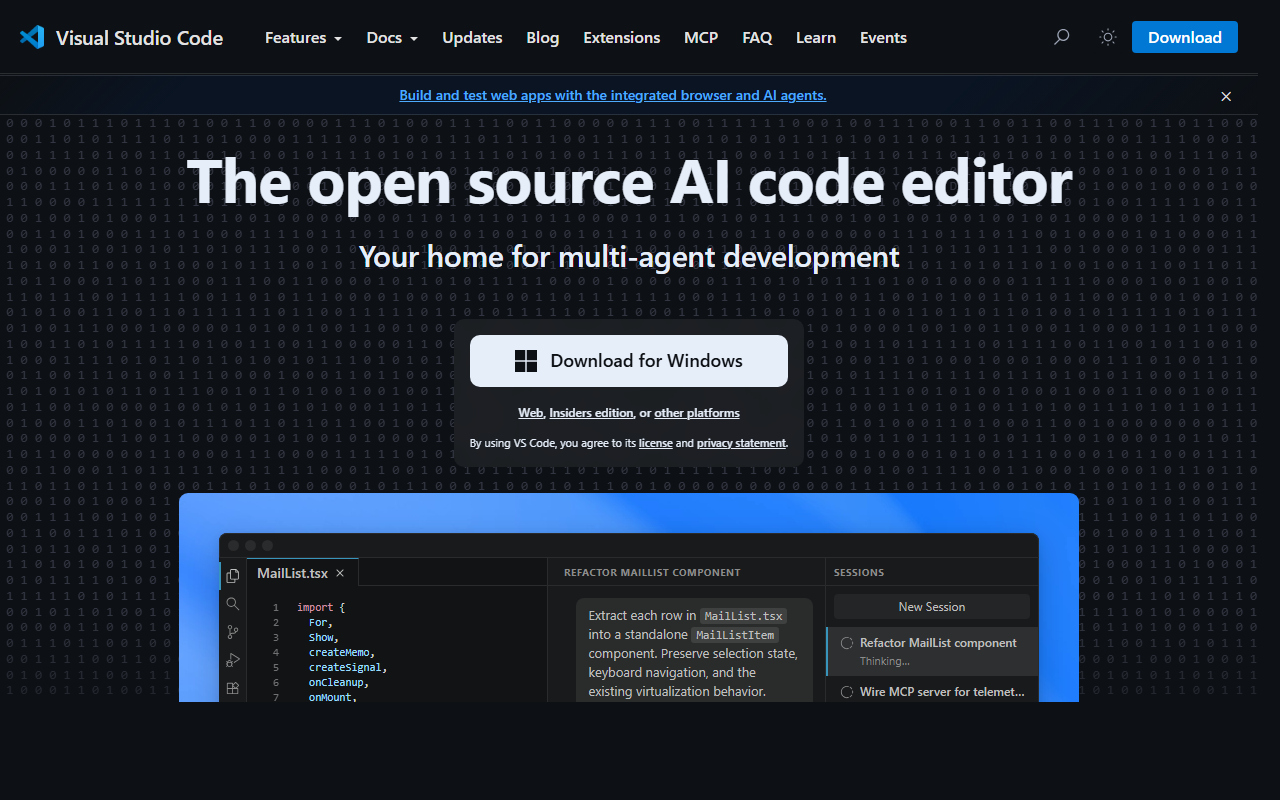Click REFACTOR MAILLIST COMPONENT panel title
This screenshot has width=1280, height=800.
tap(652, 573)
